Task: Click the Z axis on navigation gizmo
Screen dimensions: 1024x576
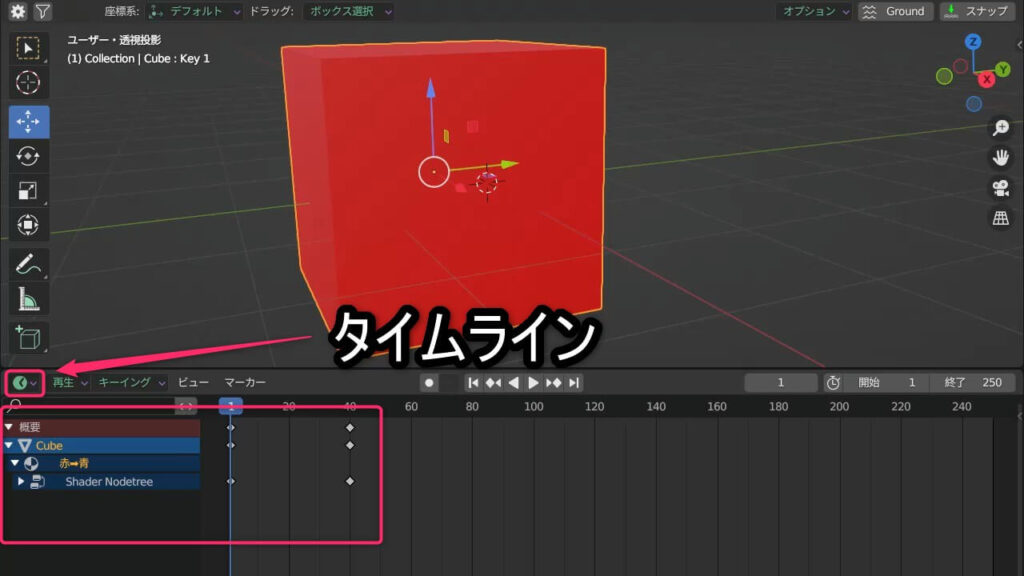Action: (973, 42)
